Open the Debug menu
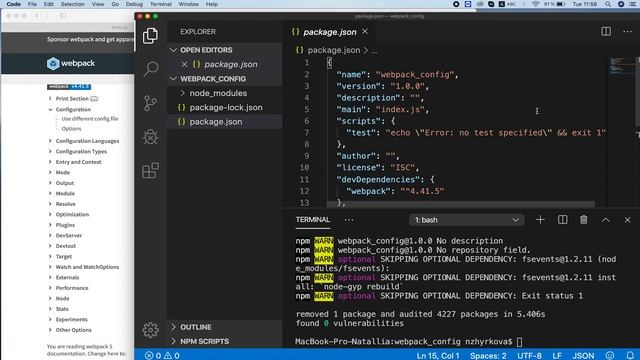Screen dimensions: 640x360 (134, 4)
